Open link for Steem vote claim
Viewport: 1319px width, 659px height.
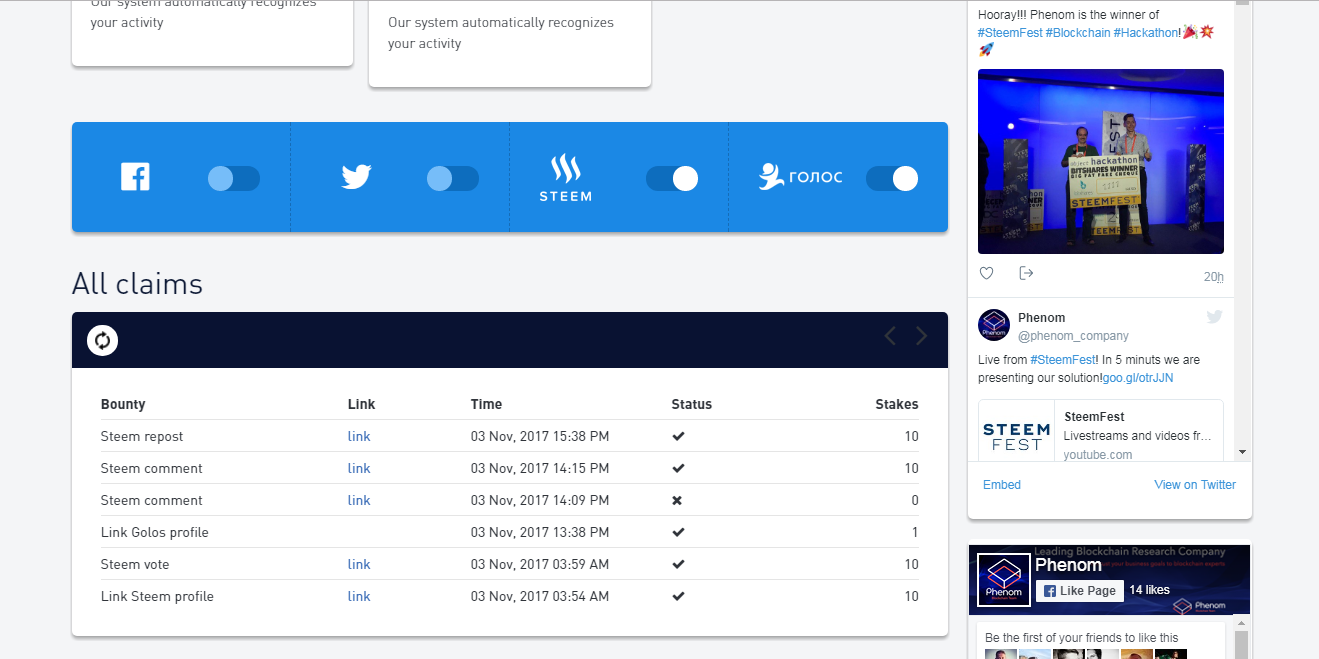359,564
